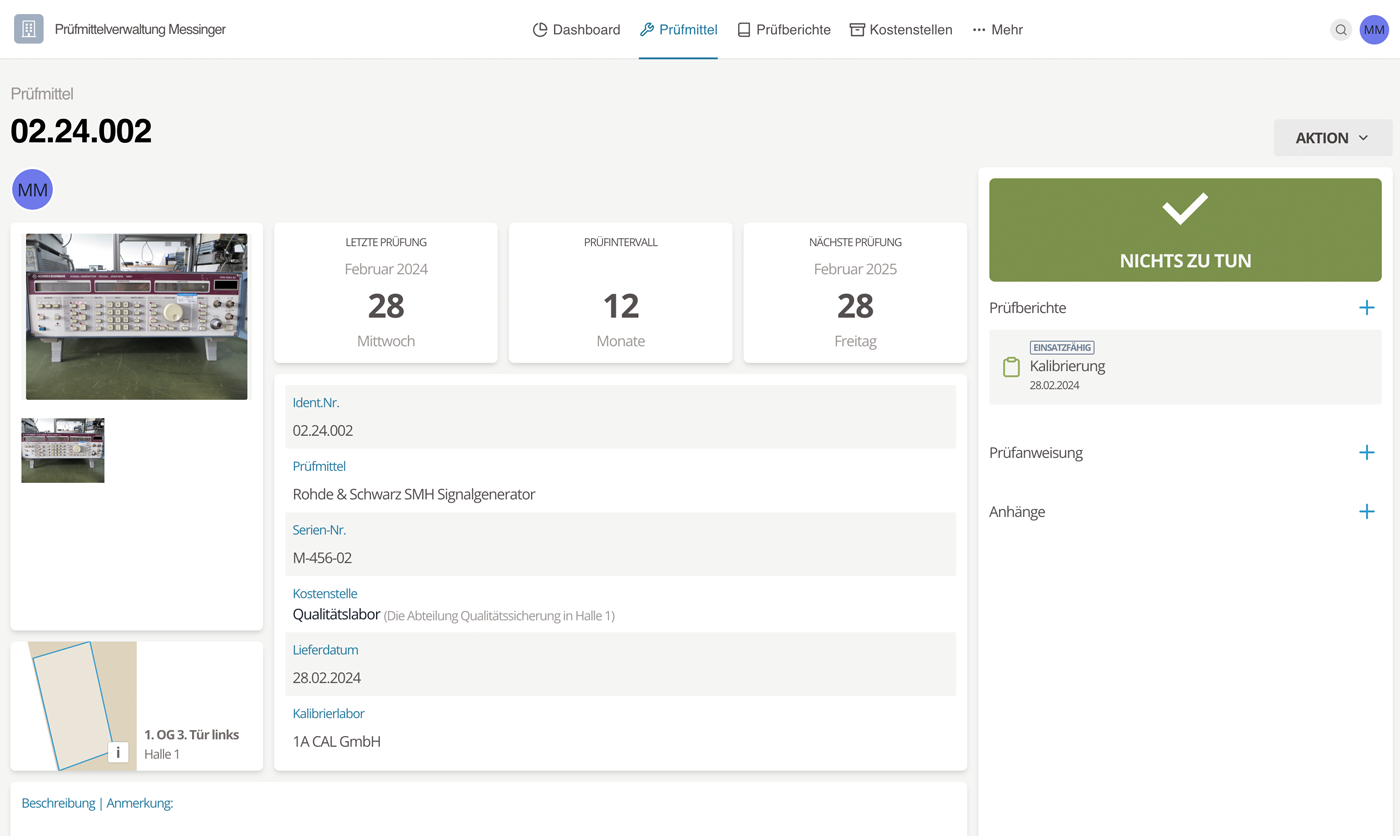Viewport: 1400px width, 836px height.
Task: Click the Prüfberichte section heading
Action: click(x=1028, y=308)
